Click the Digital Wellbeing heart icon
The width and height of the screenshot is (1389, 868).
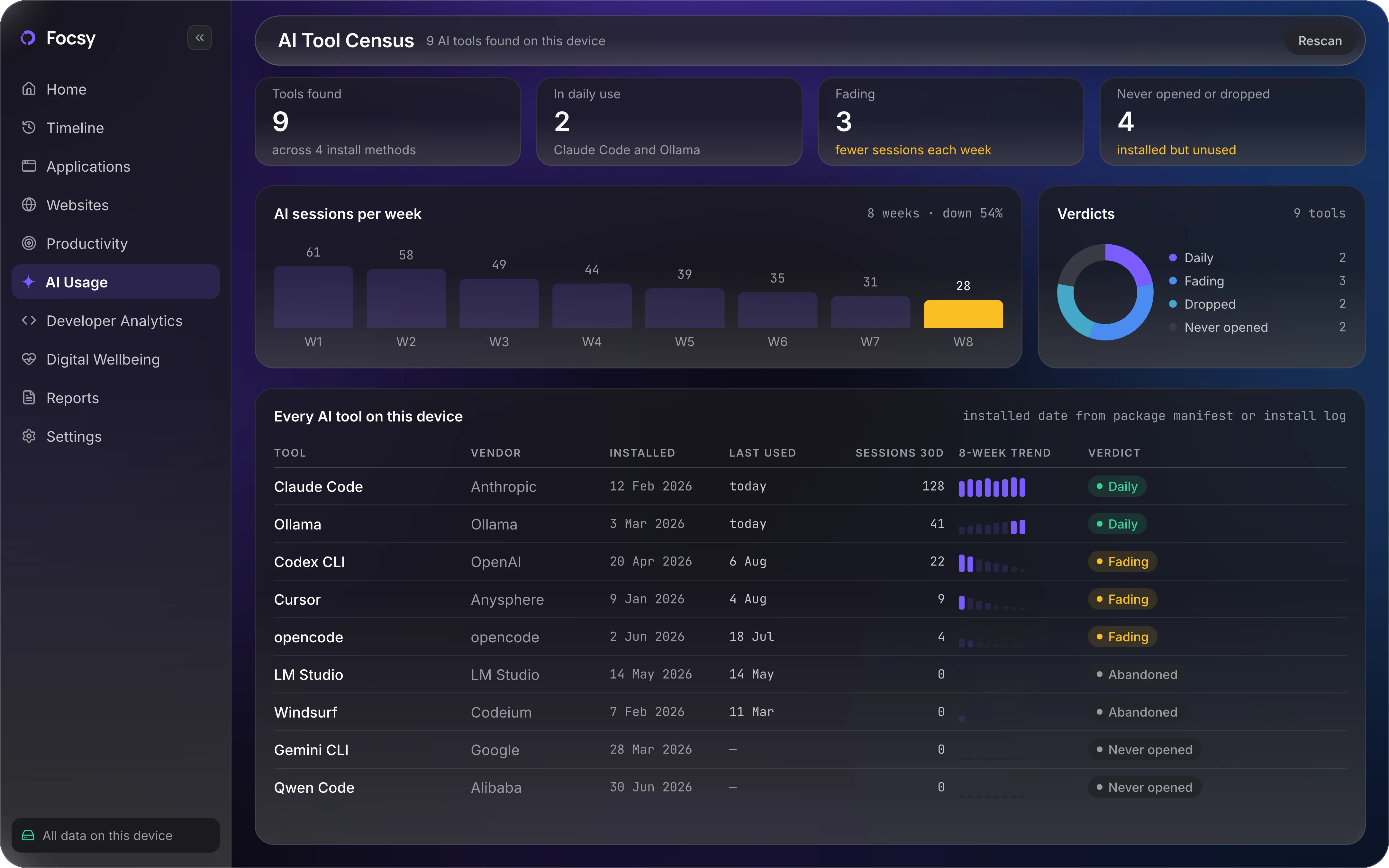point(29,359)
